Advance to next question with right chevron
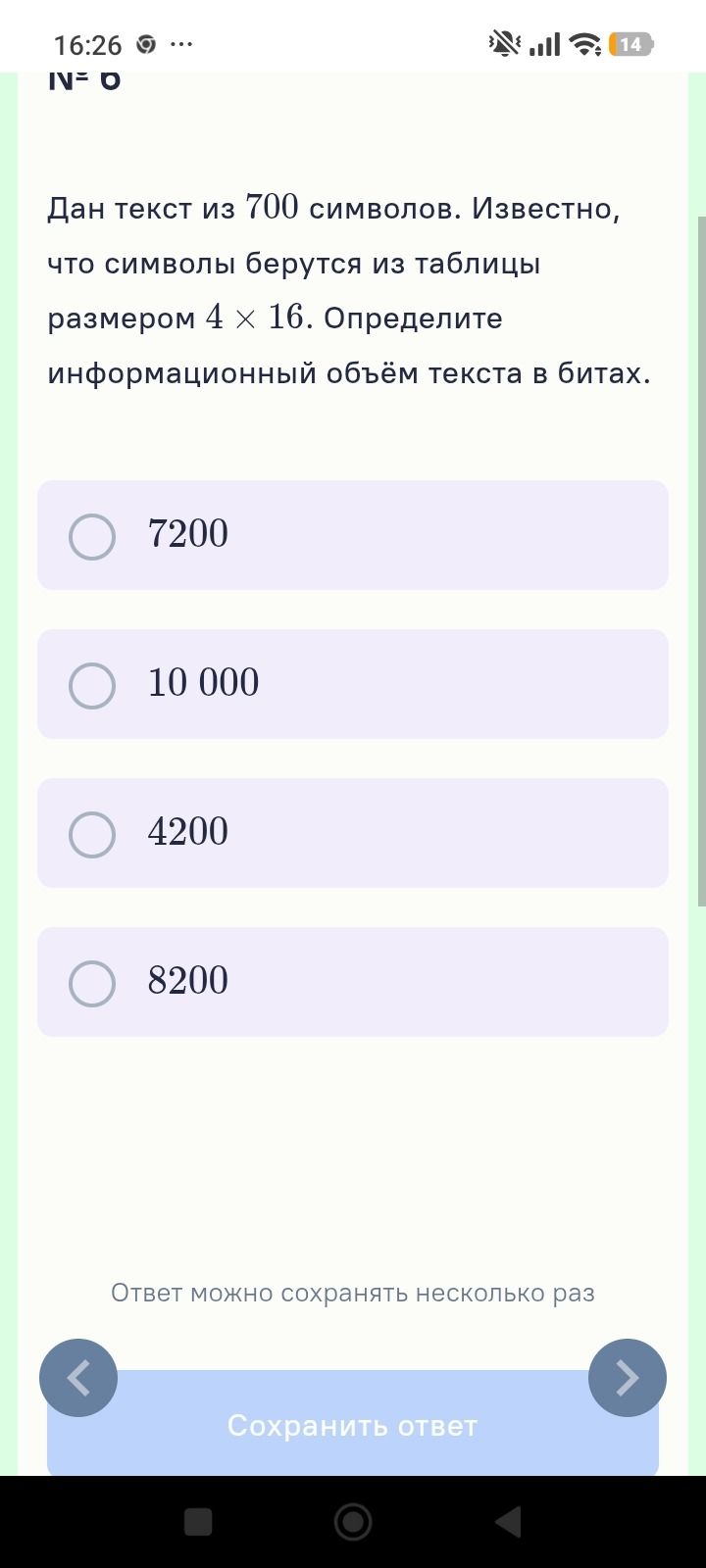This screenshot has width=706, height=1568. (x=628, y=1378)
